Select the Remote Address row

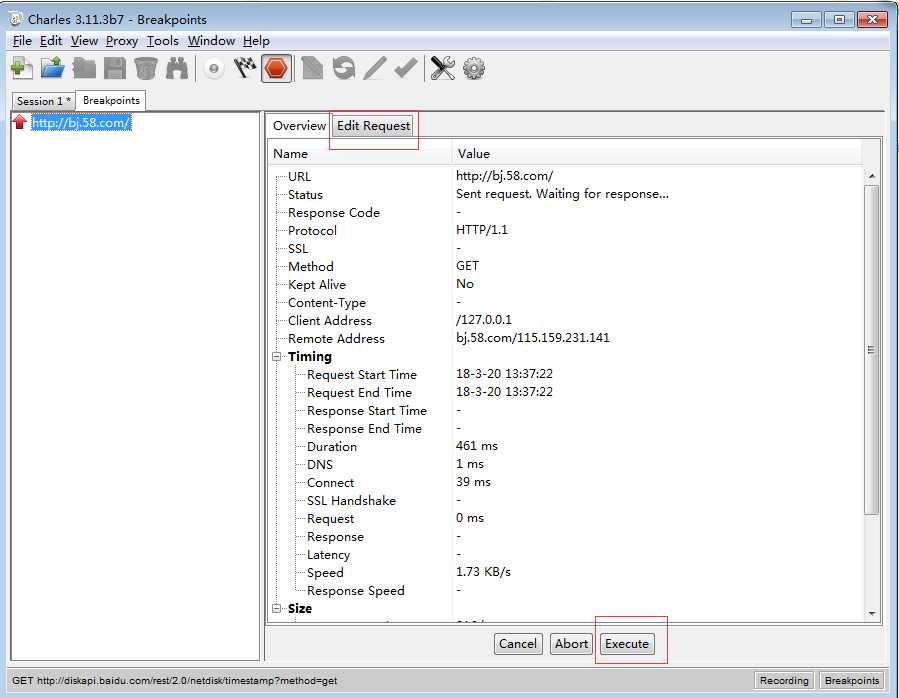[566, 338]
